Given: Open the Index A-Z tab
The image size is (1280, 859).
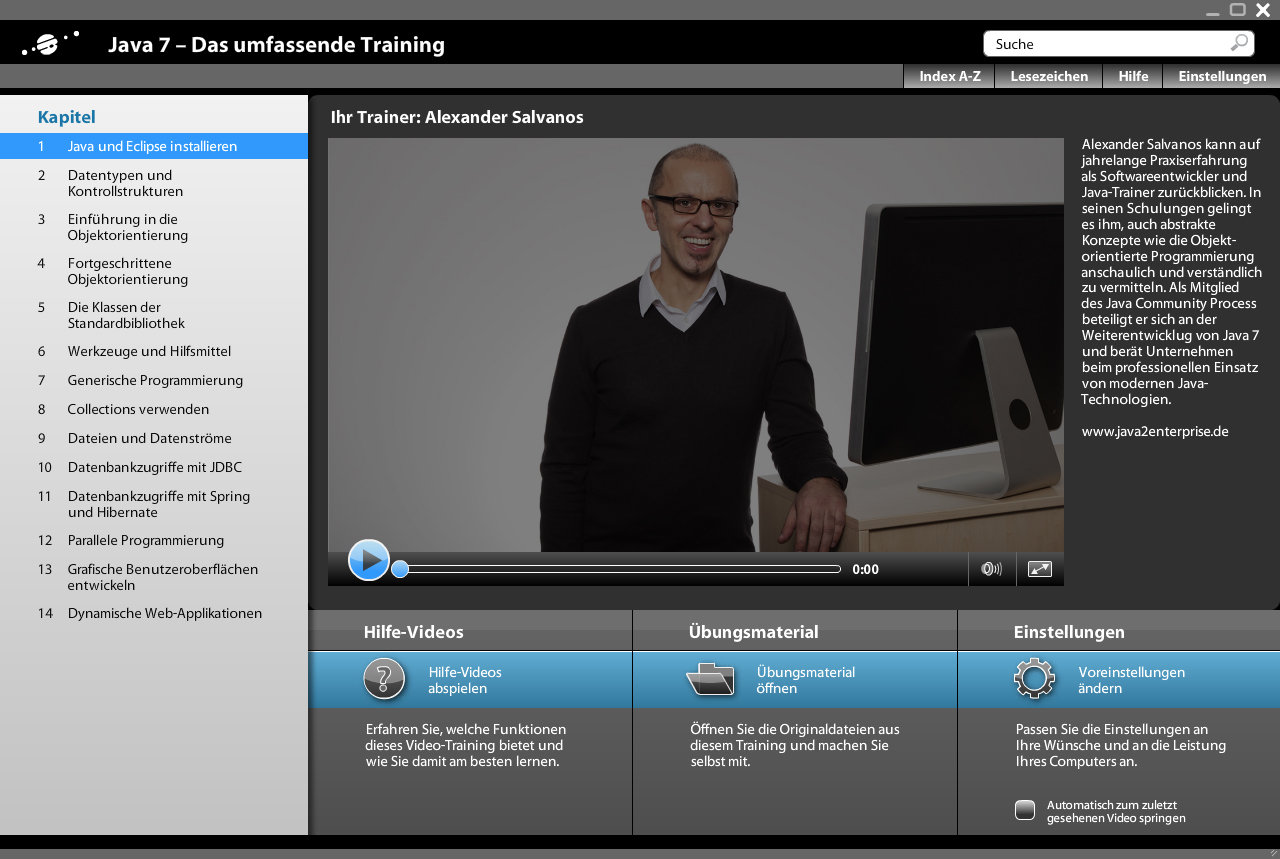Looking at the screenshot, I should 949,76.
